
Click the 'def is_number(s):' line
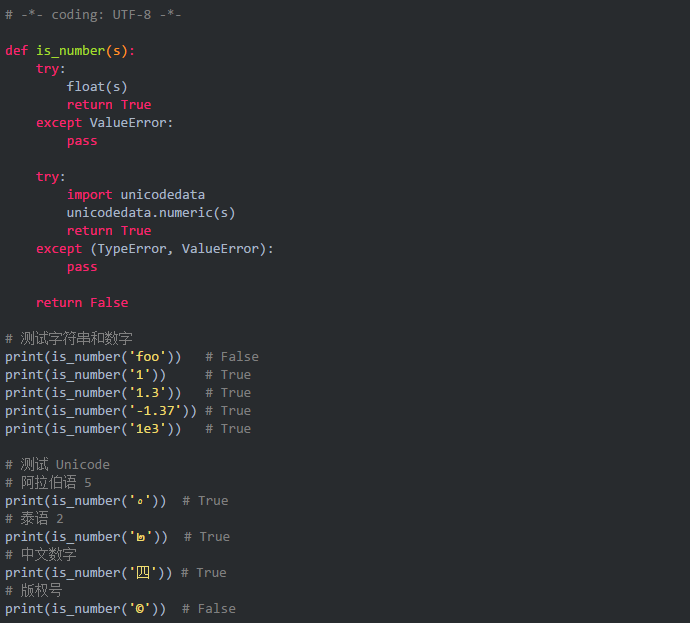(x=70, y=51)
